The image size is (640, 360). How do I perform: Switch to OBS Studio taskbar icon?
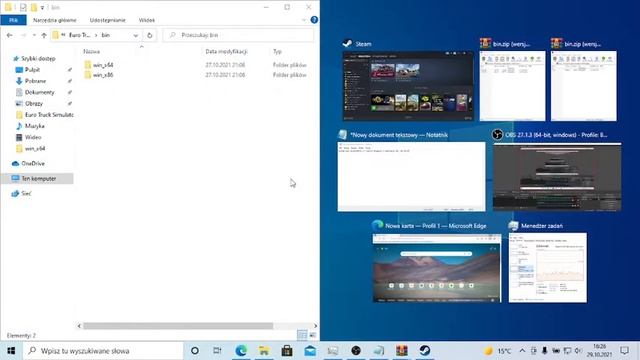coord(356,351)
